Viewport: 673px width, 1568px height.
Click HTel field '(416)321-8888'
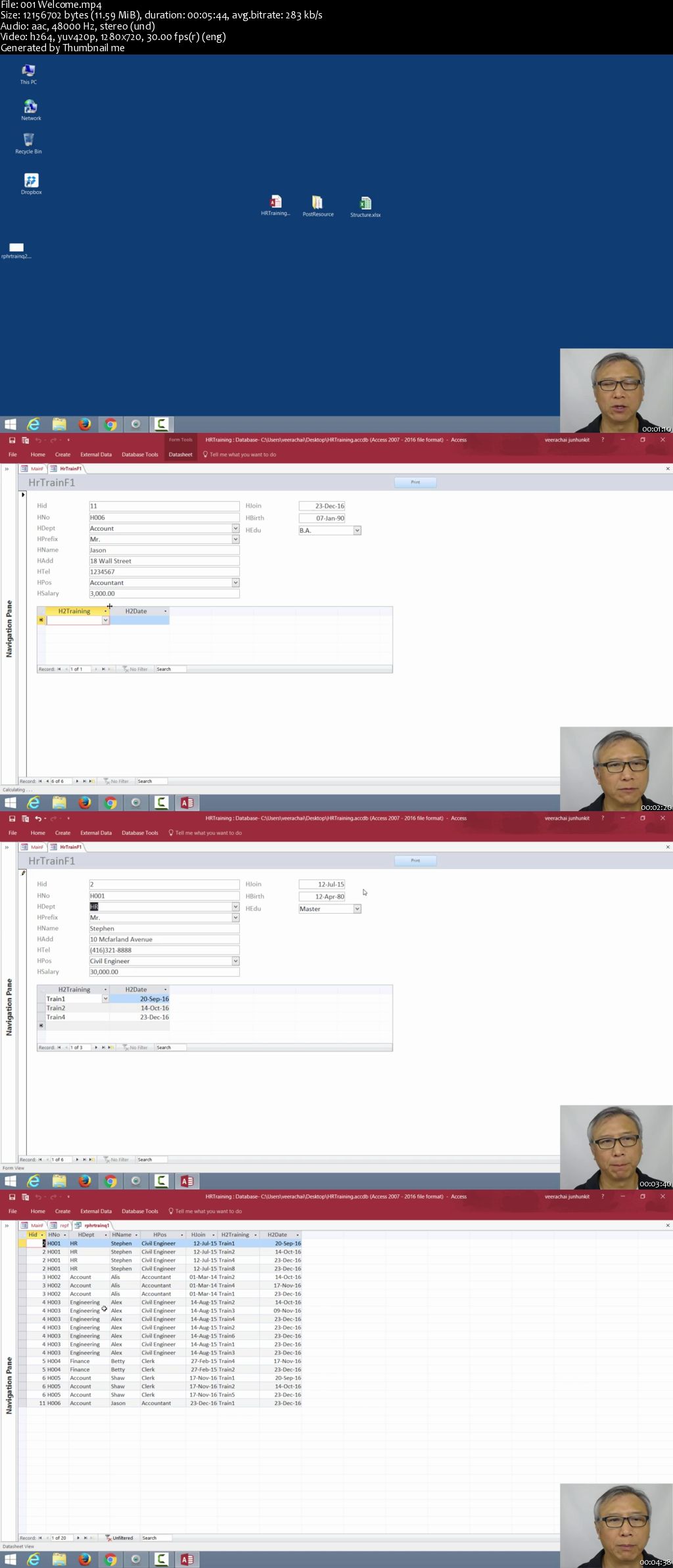(164, 950)
